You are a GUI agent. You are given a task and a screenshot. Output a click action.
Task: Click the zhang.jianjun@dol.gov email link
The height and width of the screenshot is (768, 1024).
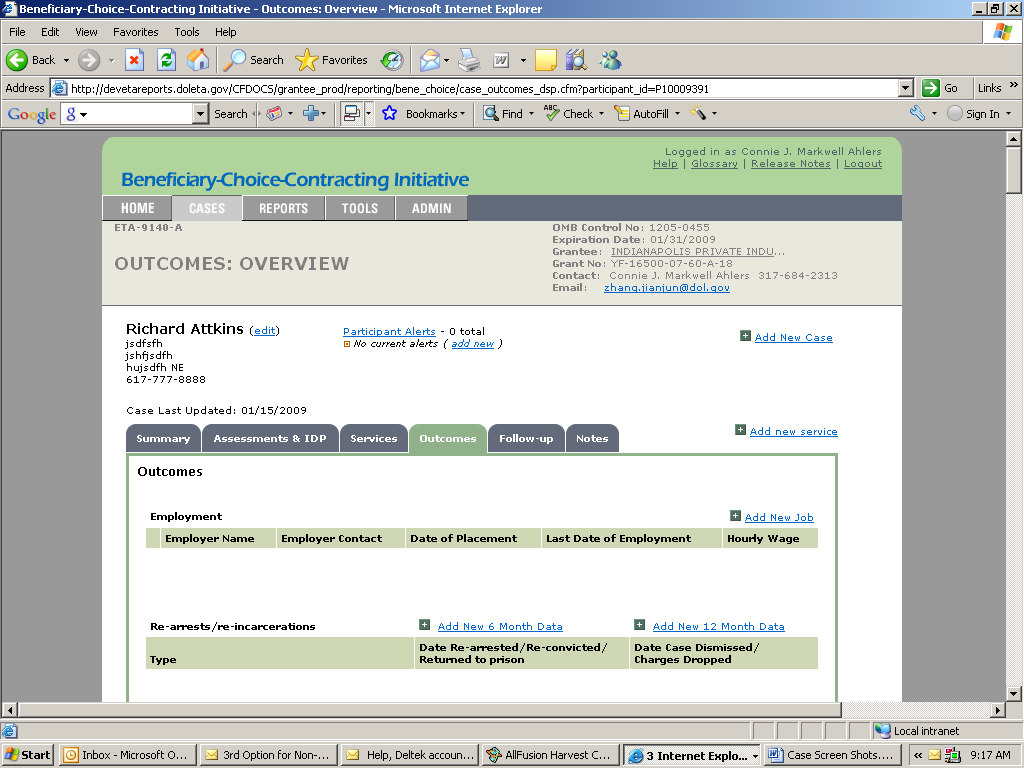667,287
